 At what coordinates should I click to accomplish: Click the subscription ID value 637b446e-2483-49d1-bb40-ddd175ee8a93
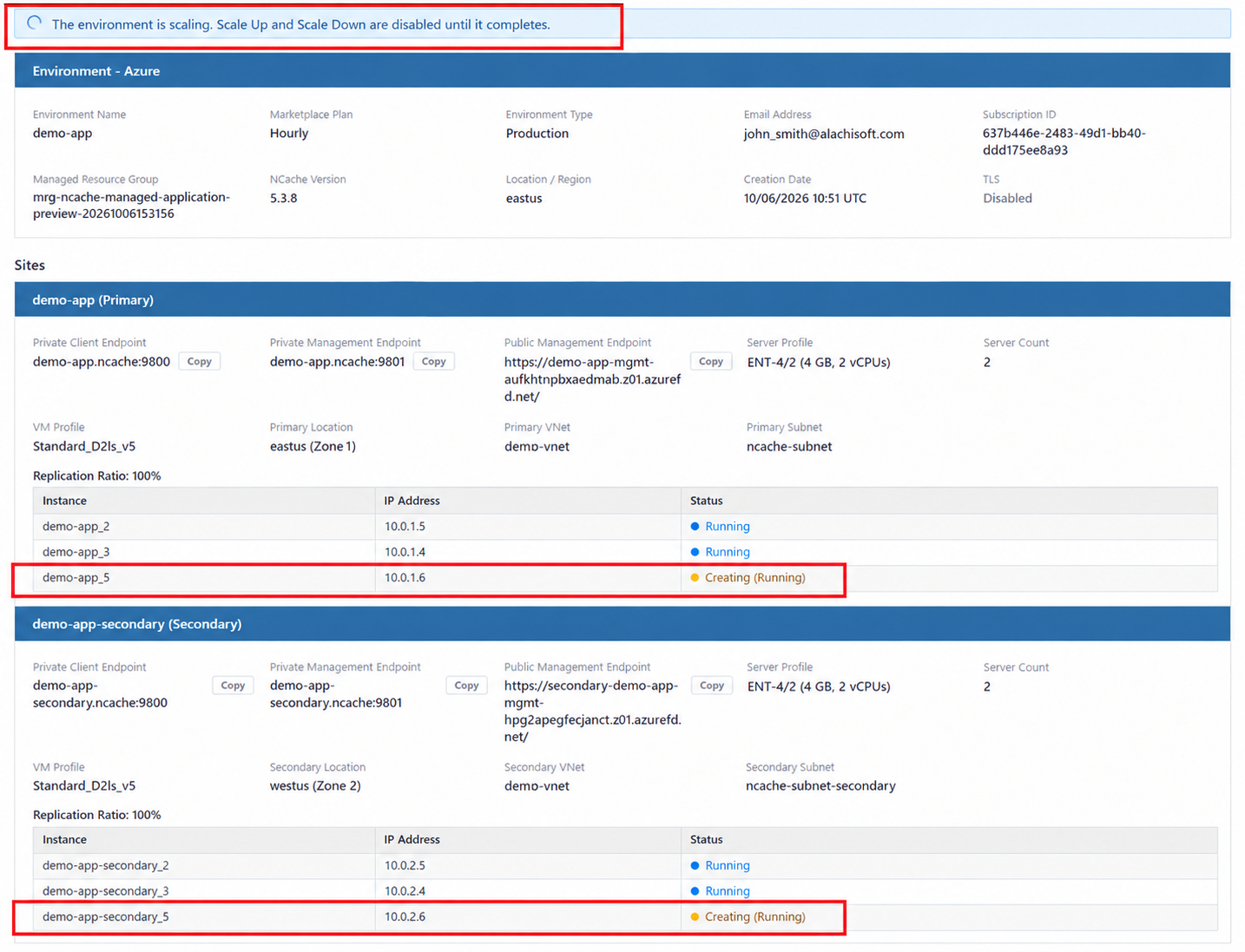coord(1064,141)
